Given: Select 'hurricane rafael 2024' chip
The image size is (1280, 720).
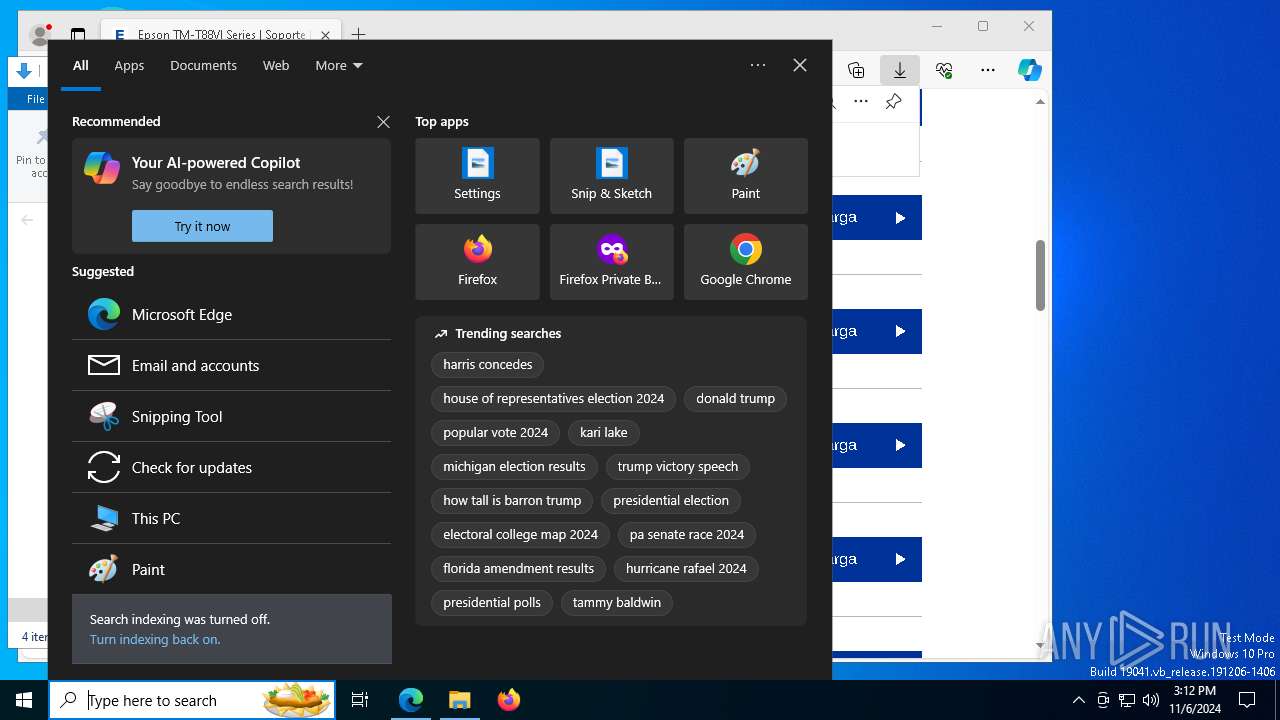Looking at the screenshot, I should (686, 568).
